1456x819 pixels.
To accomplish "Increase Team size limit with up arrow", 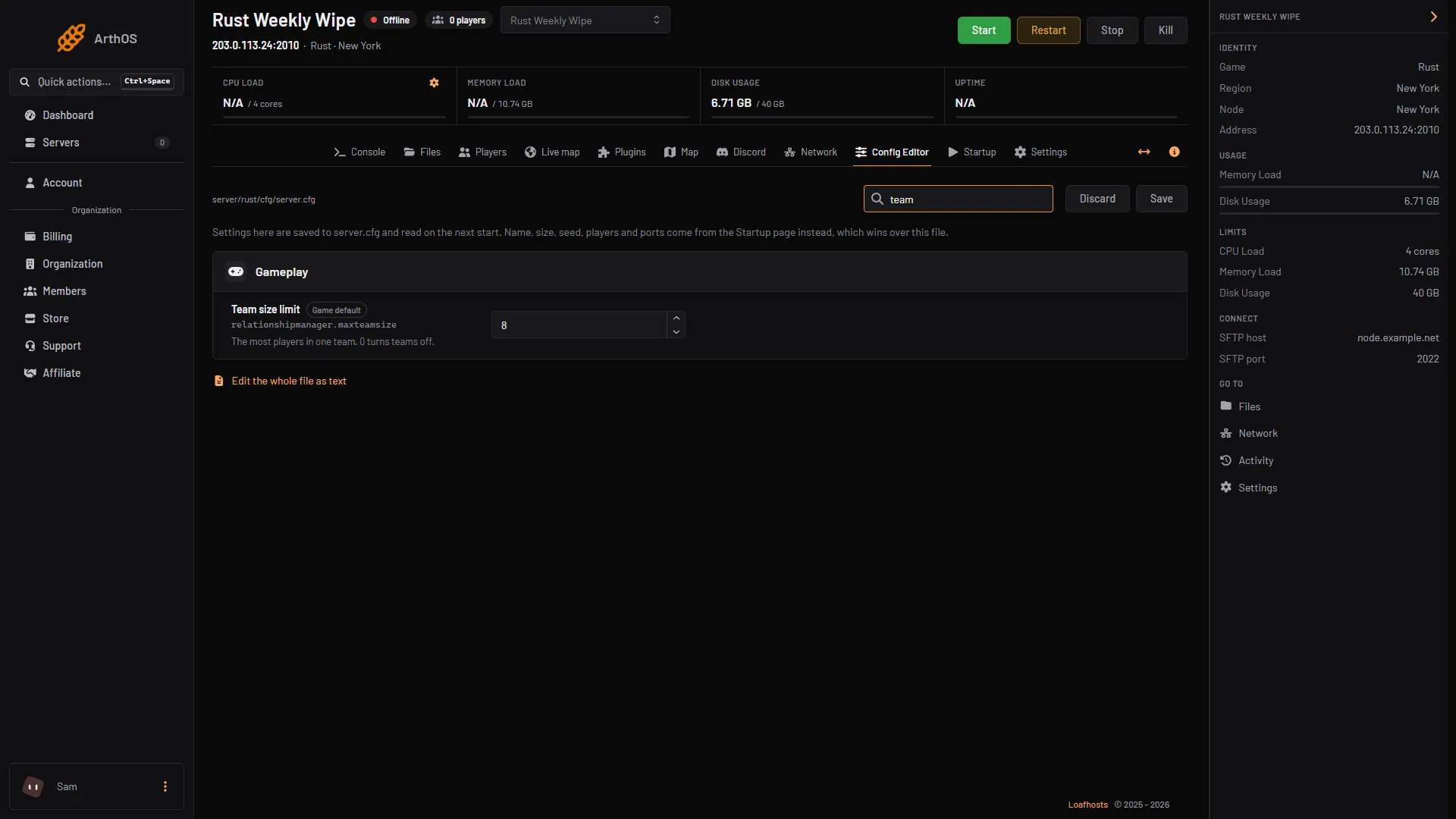I will (x=676, y=318).
